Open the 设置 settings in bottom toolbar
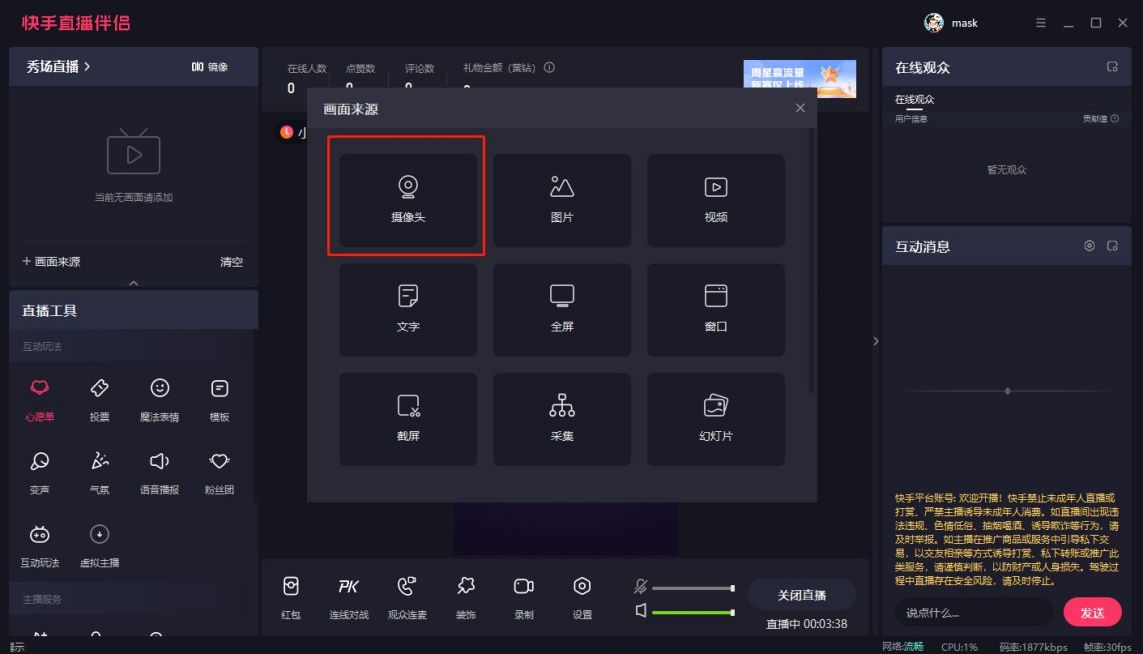Screen dimensions: 1143x654 [582, 597]
